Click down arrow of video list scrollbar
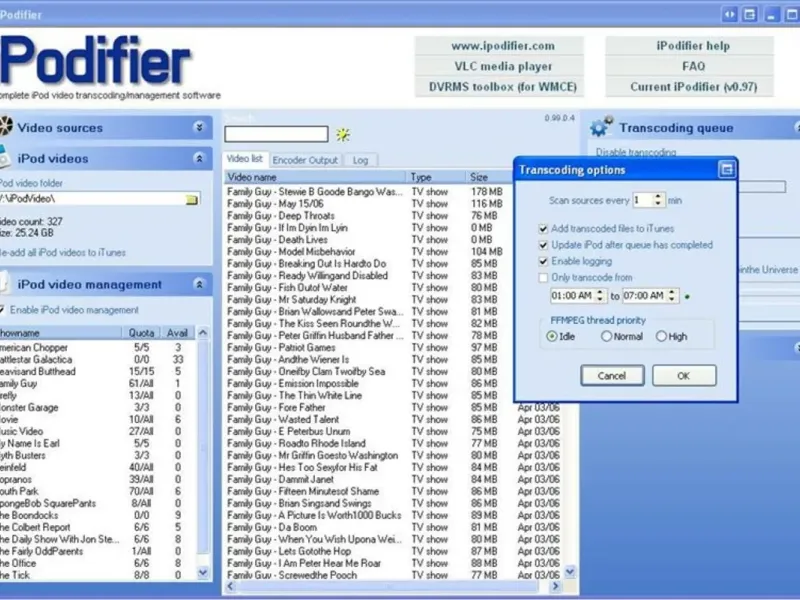800x600 pixels. [x=570, y=572]
